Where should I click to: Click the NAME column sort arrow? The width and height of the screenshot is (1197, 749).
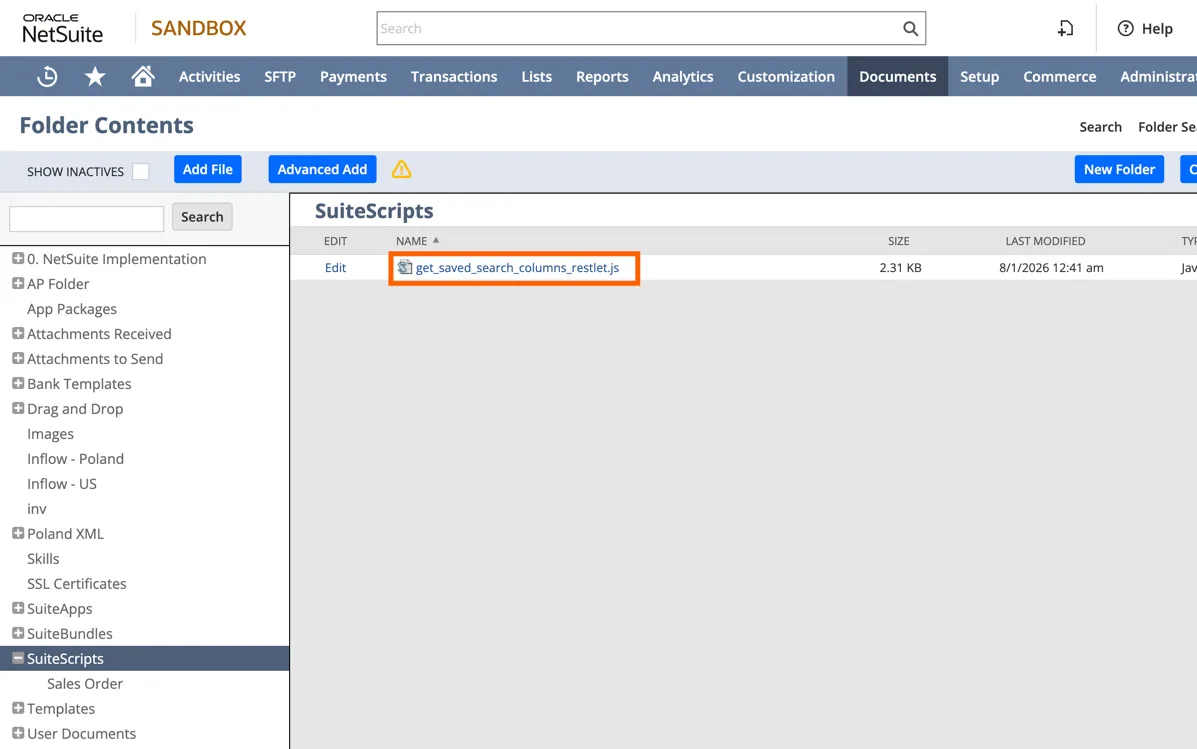coord(436,240)
